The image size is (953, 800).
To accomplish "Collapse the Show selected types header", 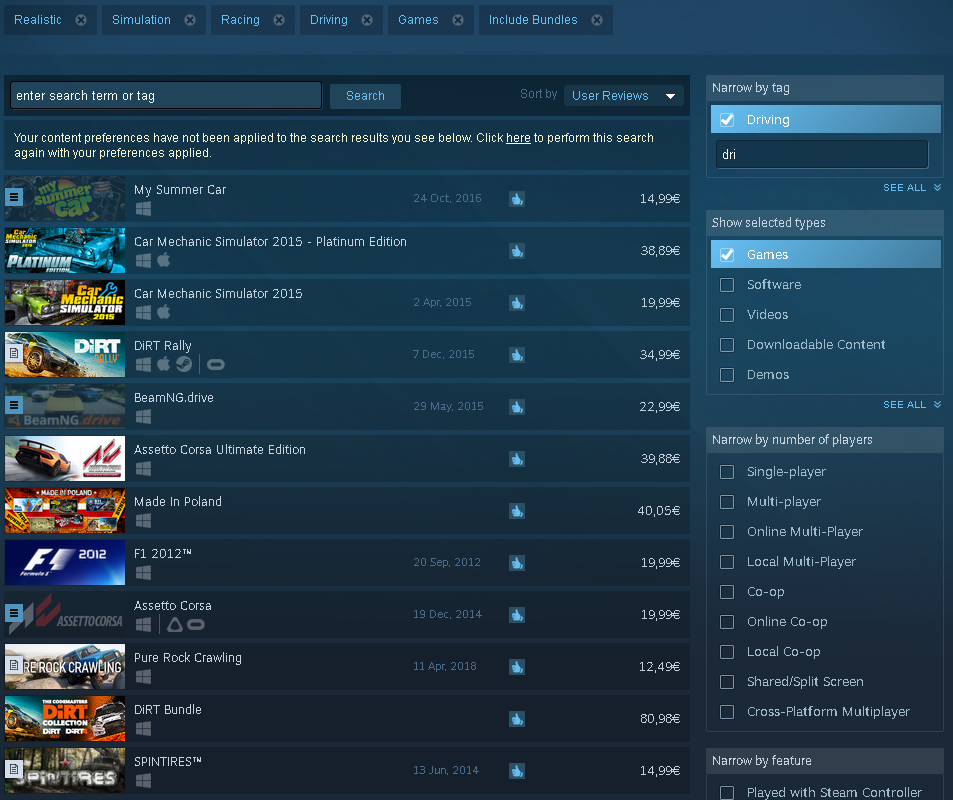I will (825, 223).
